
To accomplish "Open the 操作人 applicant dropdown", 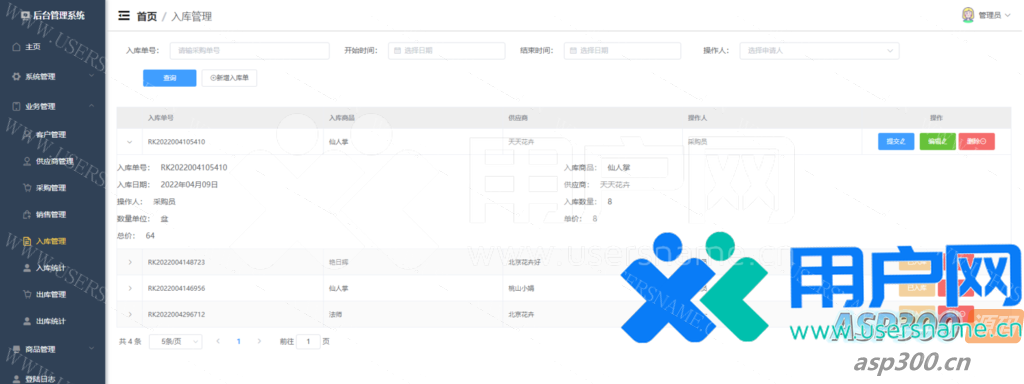I will click(x=819, y=50).
